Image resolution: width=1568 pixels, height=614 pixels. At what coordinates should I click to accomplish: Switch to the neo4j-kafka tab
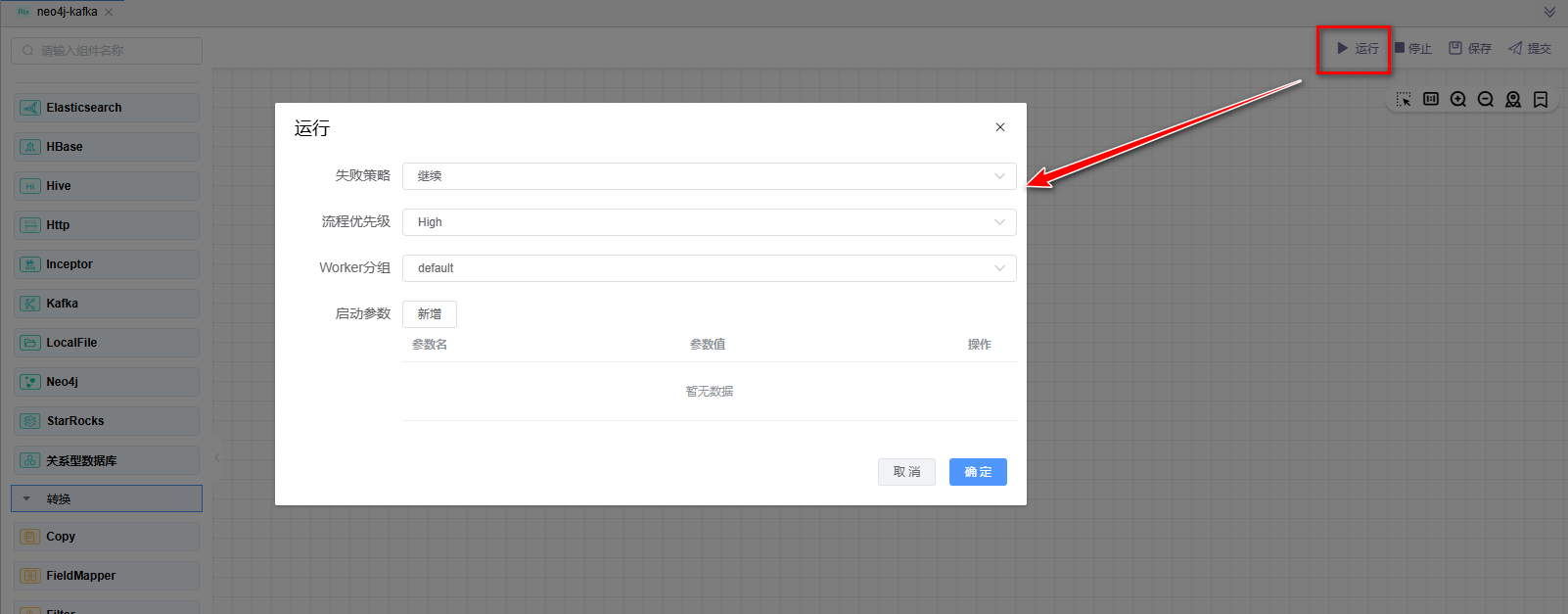click(x=67, y=12)
